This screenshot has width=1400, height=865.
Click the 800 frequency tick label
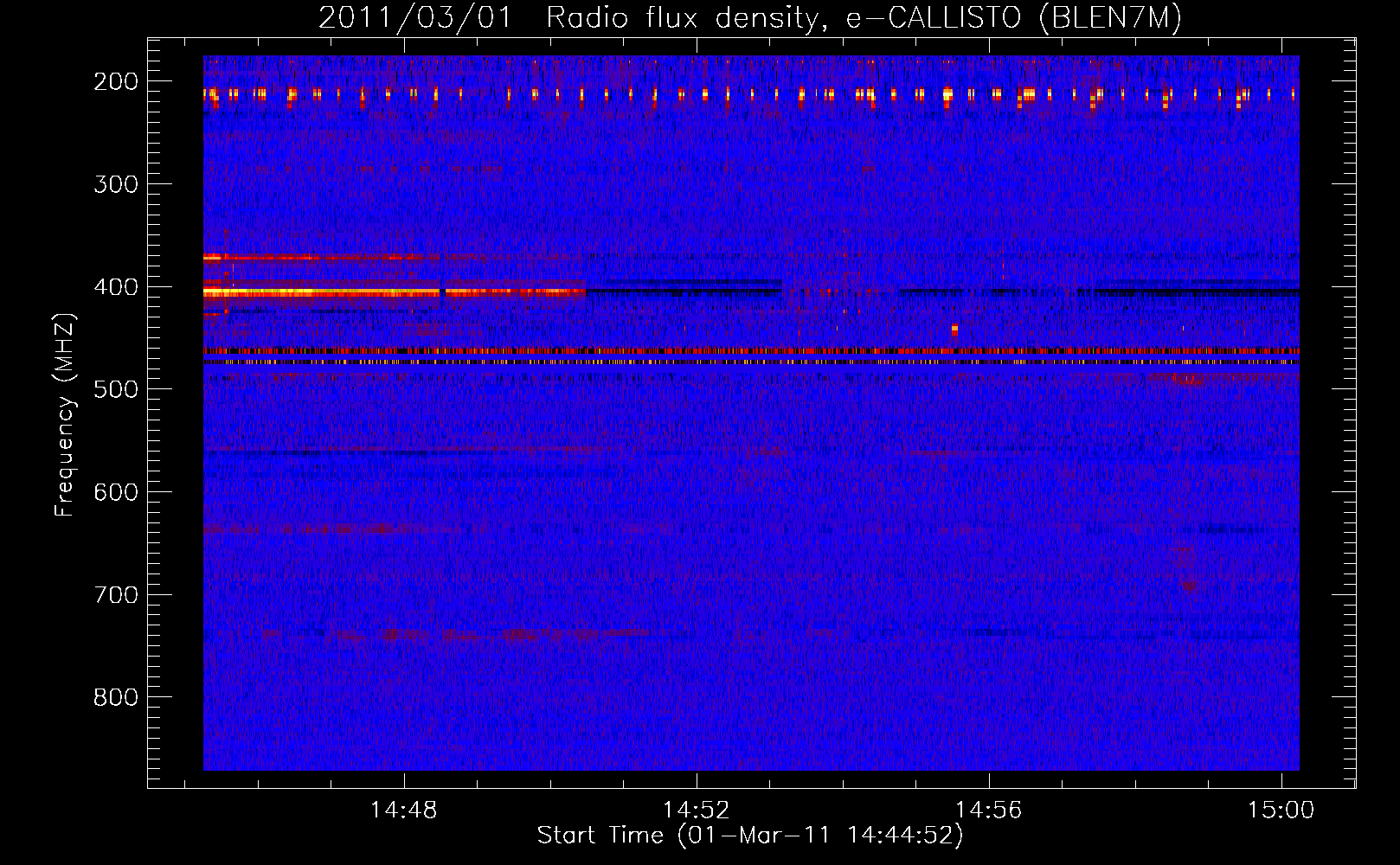116,697
